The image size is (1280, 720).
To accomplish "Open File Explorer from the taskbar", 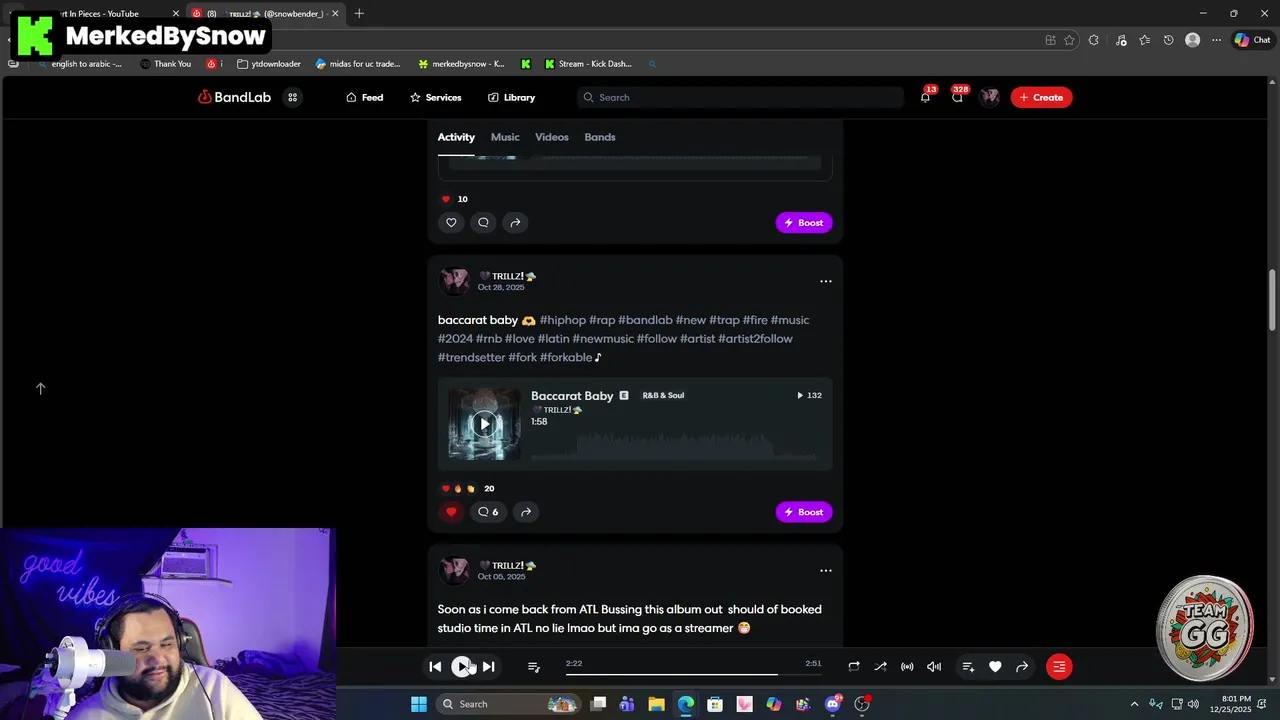I will 656,704.
